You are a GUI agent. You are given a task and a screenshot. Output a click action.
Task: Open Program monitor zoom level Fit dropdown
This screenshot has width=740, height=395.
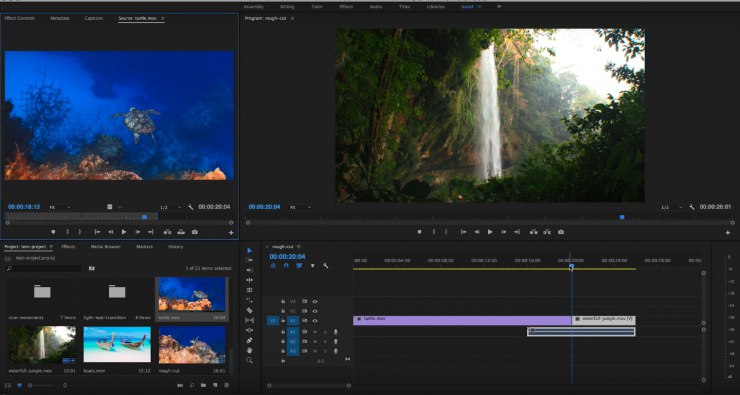(x=301, y=207)
